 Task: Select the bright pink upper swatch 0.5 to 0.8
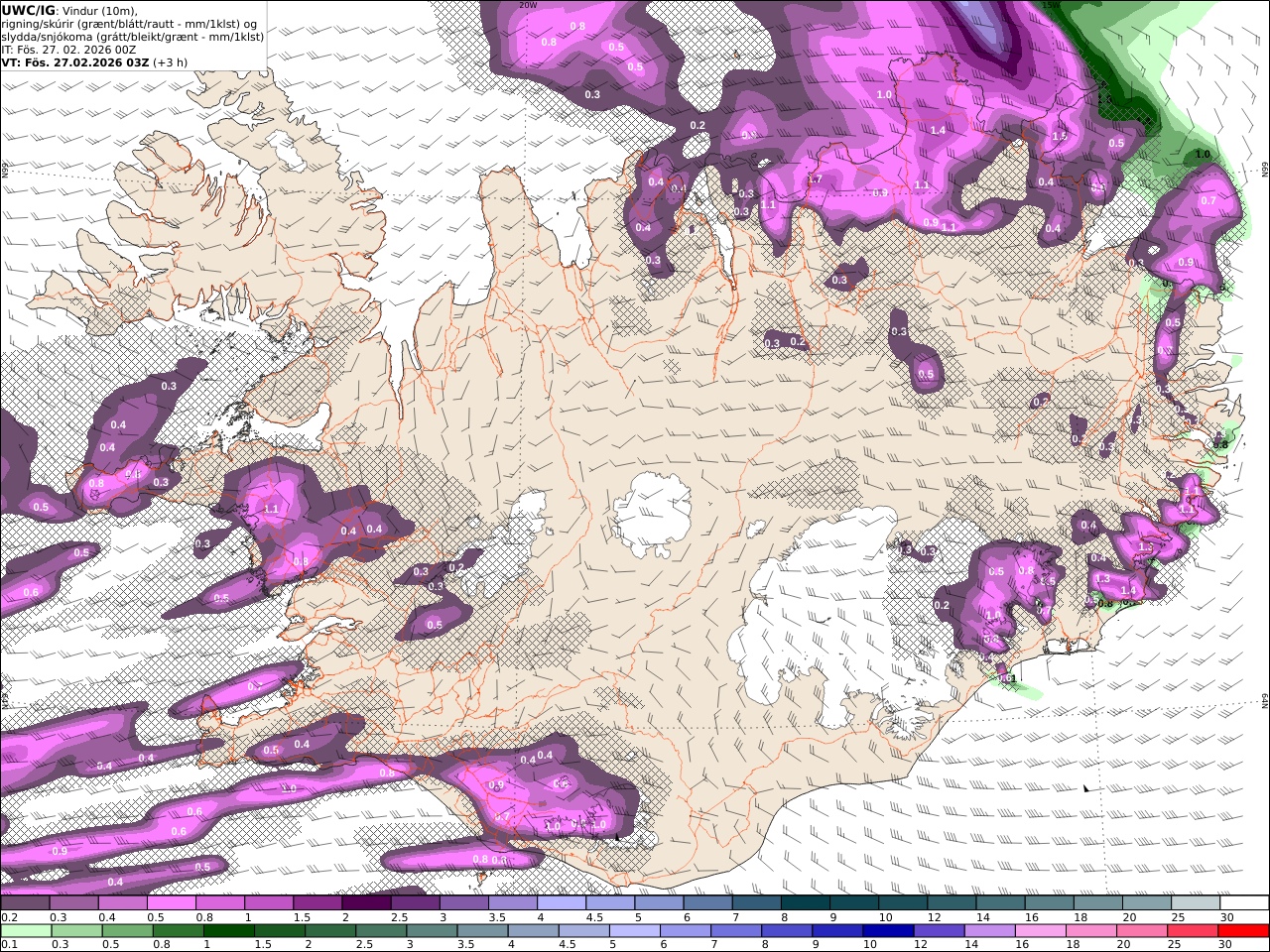coord(172,903)
